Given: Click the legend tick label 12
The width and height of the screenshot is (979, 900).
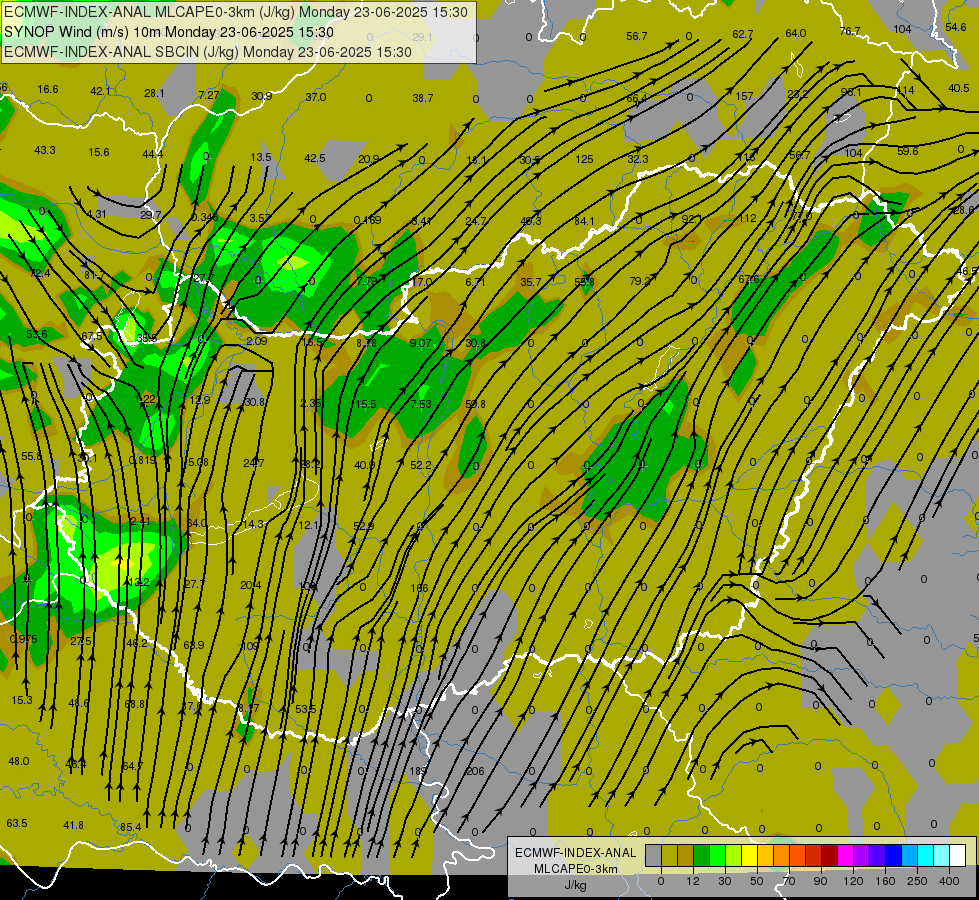Looking at the screenshot, I should click(x=692, y=881).
